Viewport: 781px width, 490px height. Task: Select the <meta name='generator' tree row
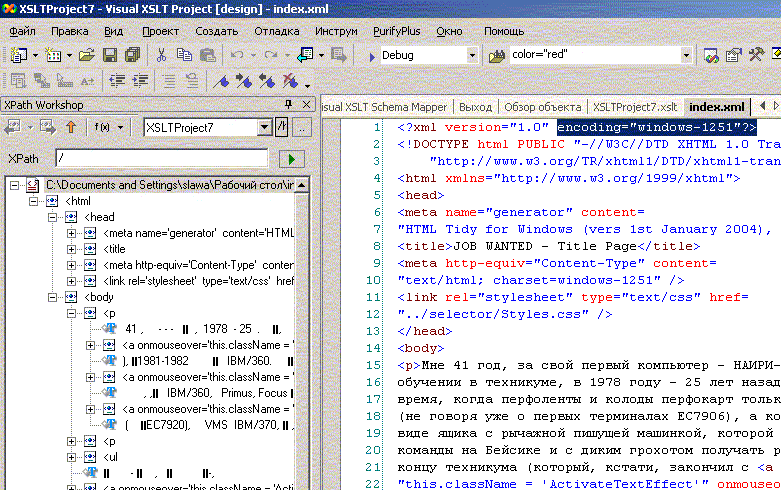[198, 233]
